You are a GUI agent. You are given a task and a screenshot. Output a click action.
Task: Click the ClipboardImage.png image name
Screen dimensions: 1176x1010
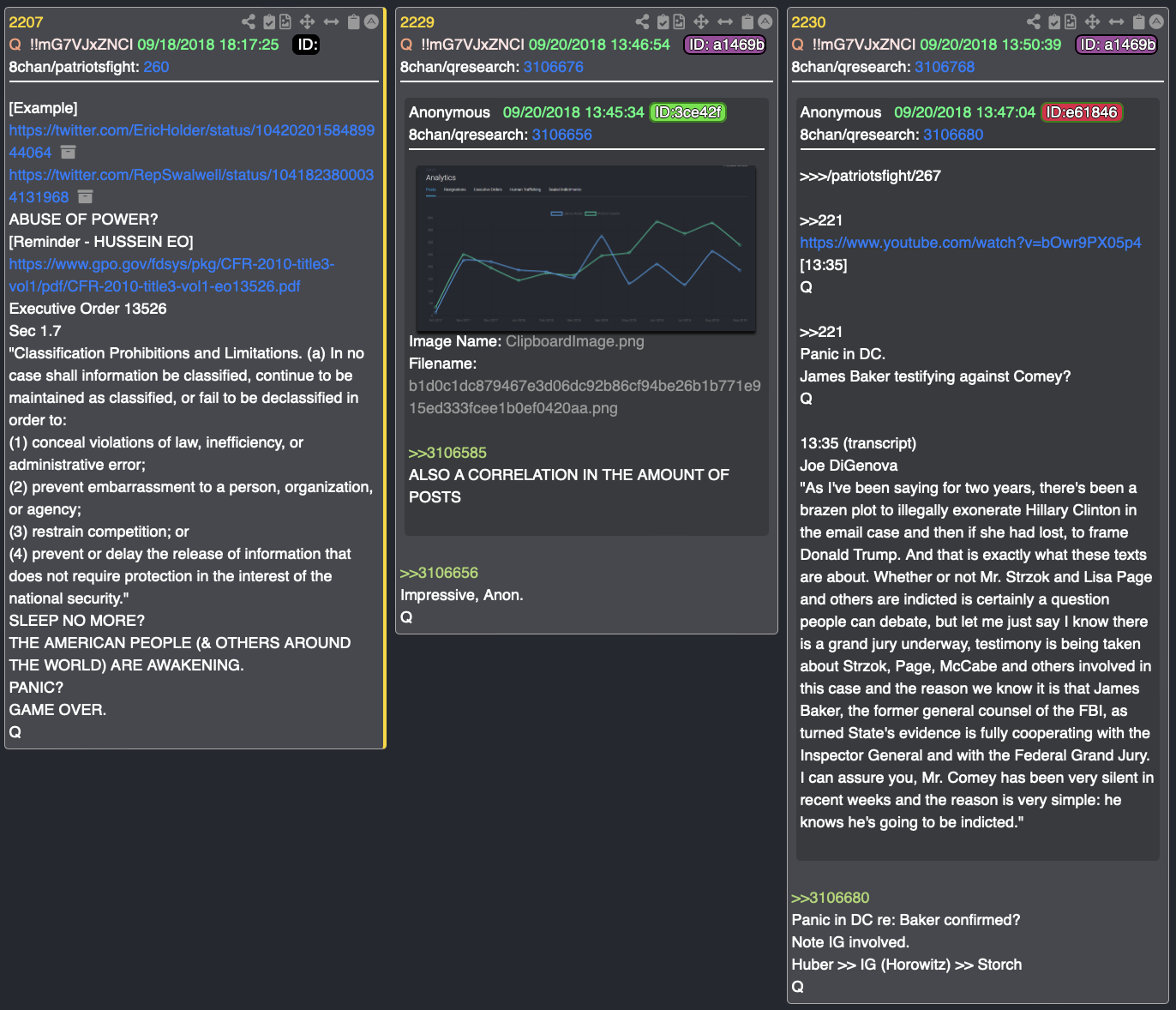click(575, 341)
